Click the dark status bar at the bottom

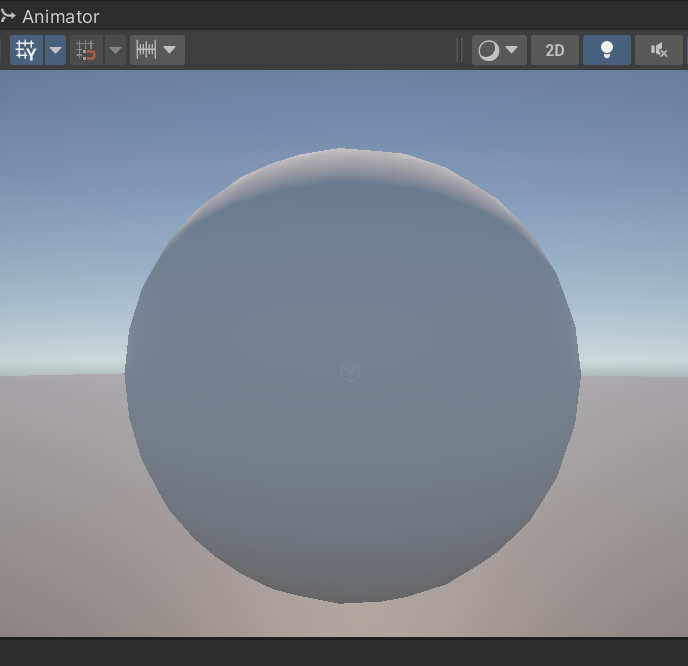coord(344,652)
